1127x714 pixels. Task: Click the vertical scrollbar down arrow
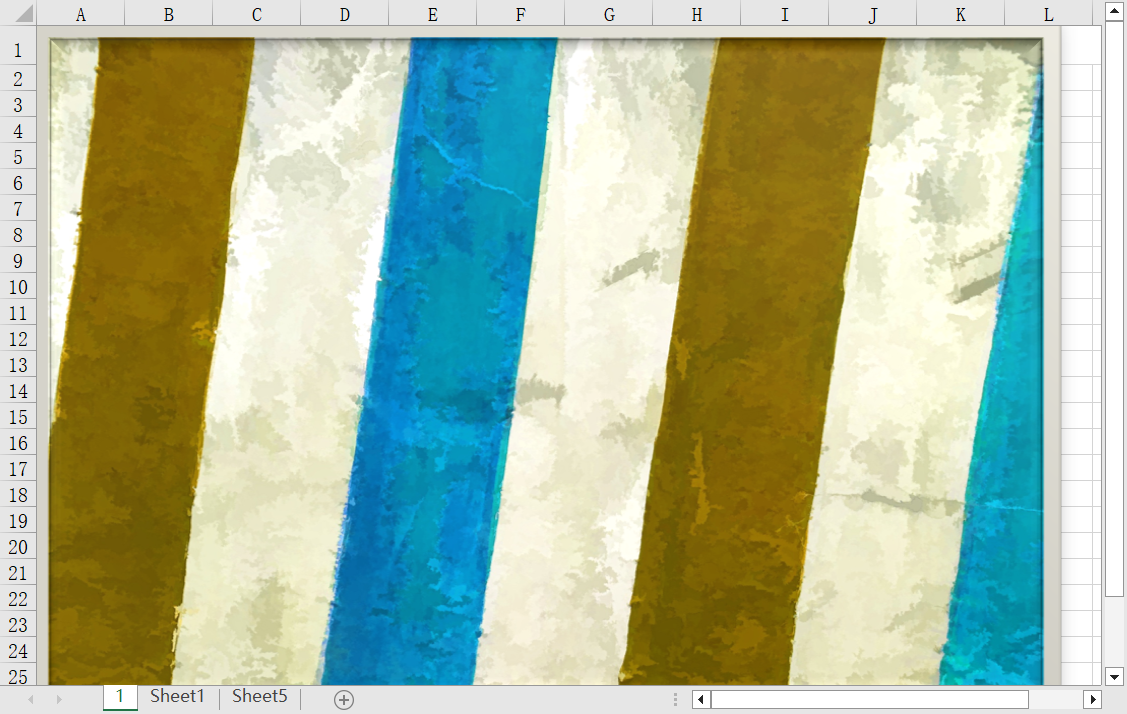tap(1114, 677)
